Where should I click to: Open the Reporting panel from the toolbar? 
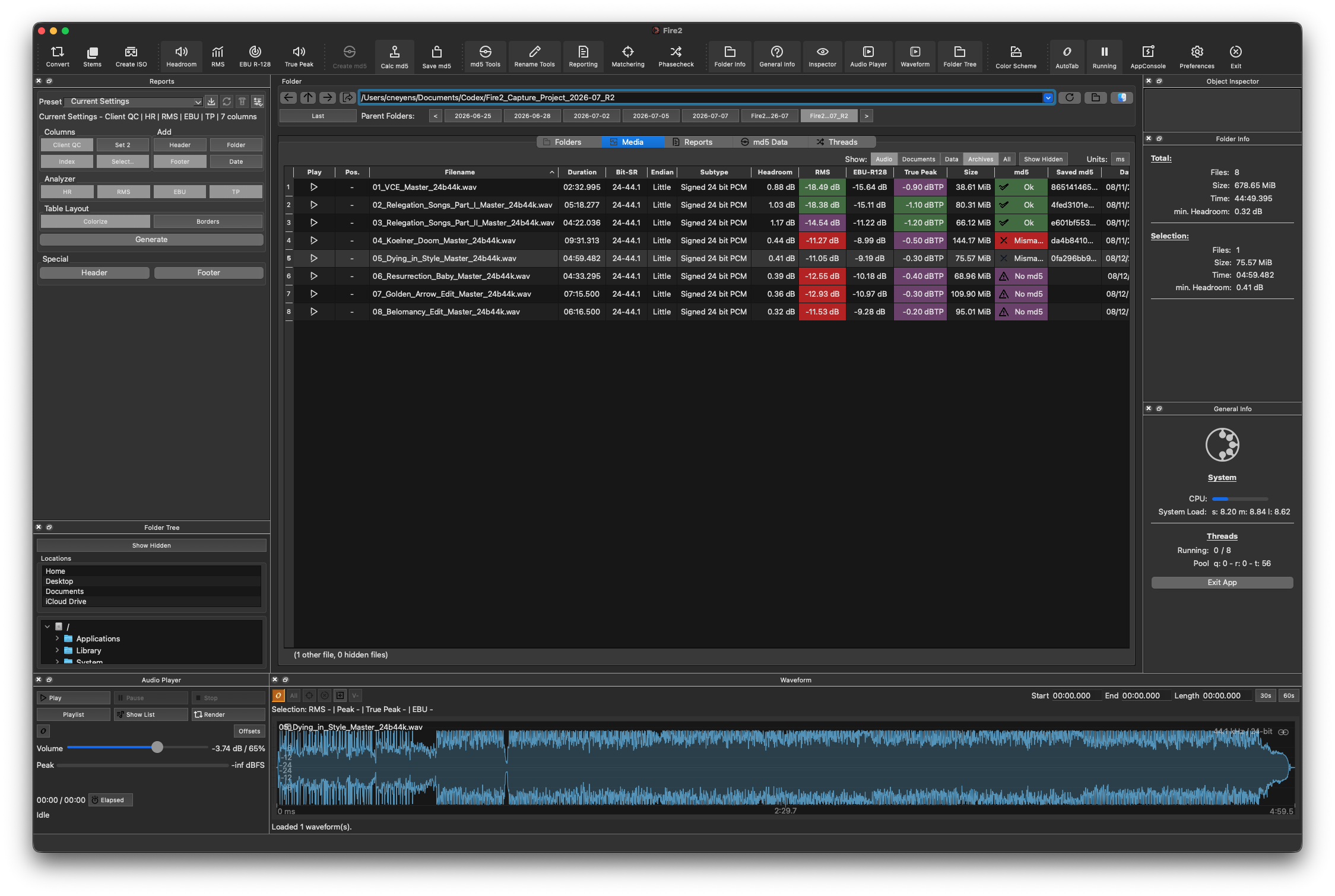(x=583, y=56)
